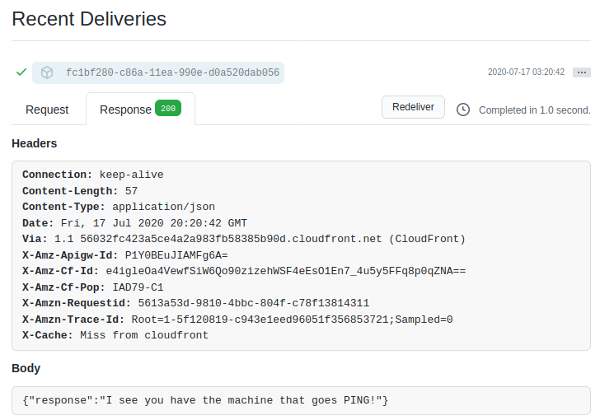
Task: Switch to the Request tab
Action: (47, 110)
